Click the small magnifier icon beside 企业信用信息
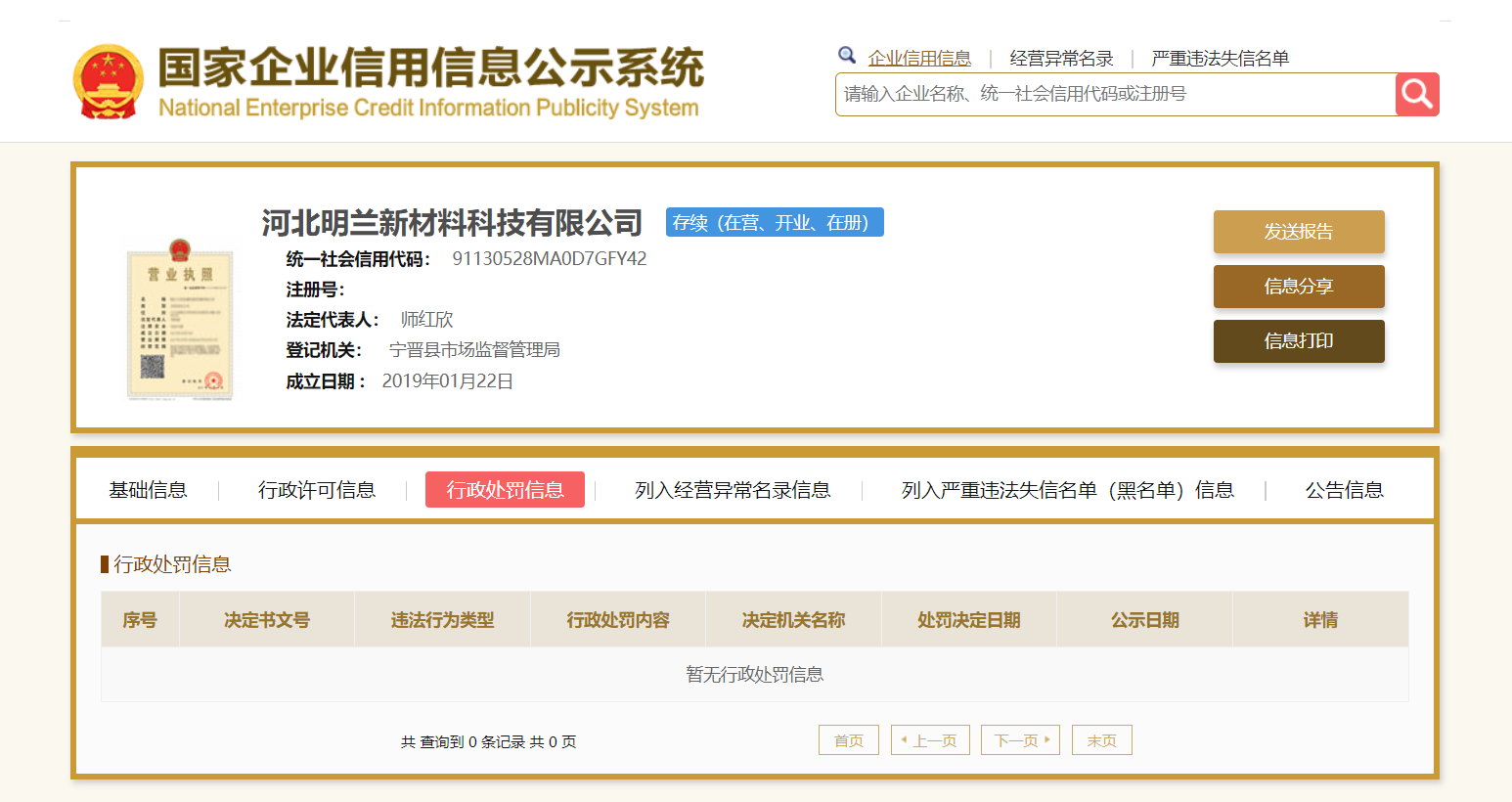1512x802 pixels. click(847, 56)
